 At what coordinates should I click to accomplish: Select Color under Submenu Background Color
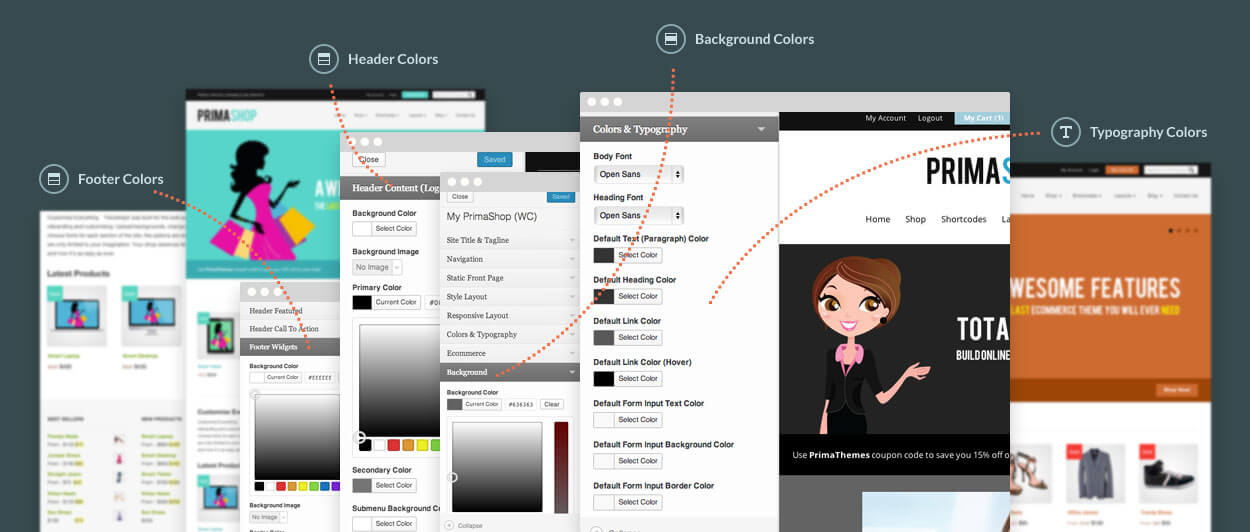tap(394, 523)
